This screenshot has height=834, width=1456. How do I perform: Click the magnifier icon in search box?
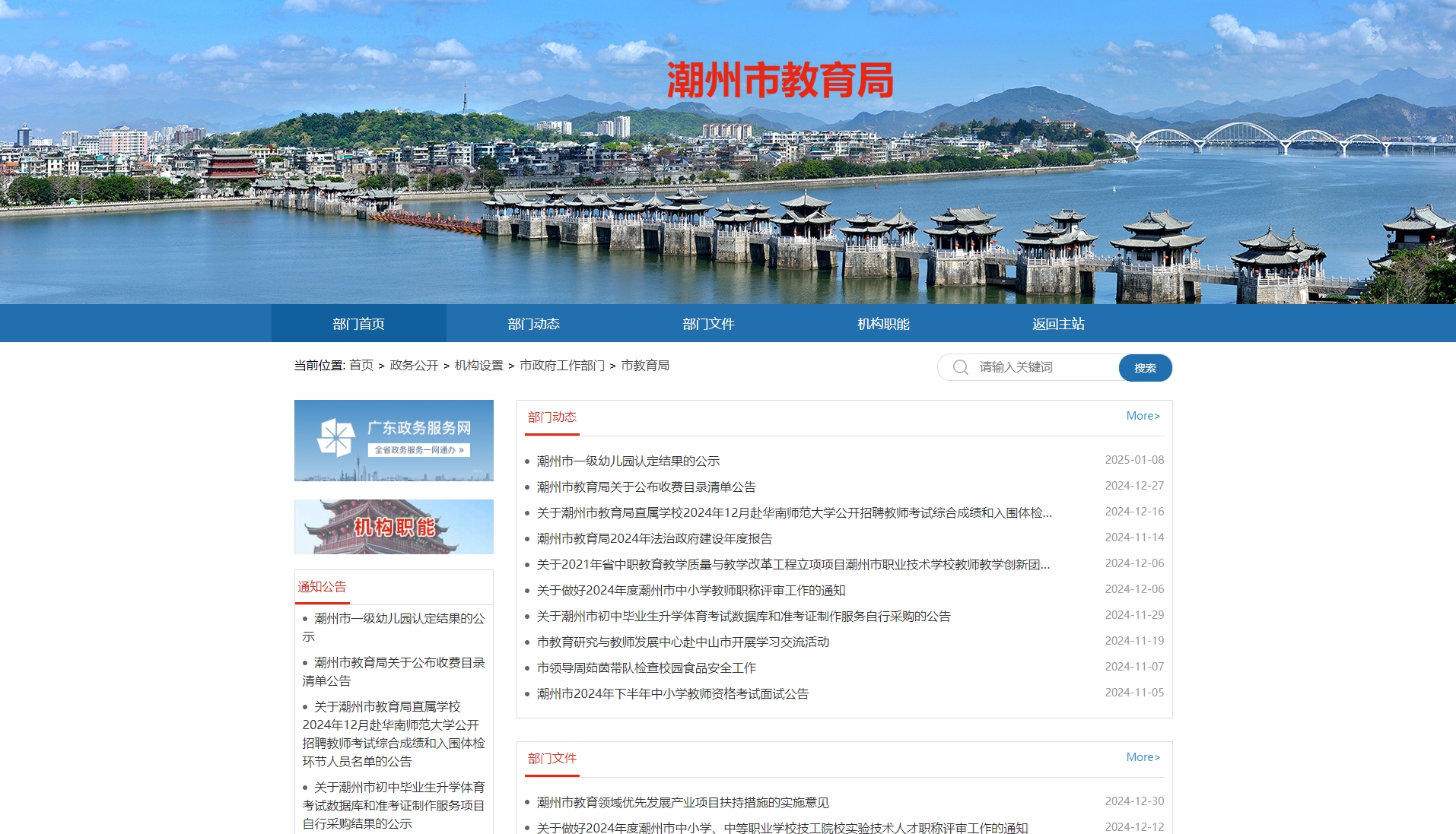[x=960, y=367]
